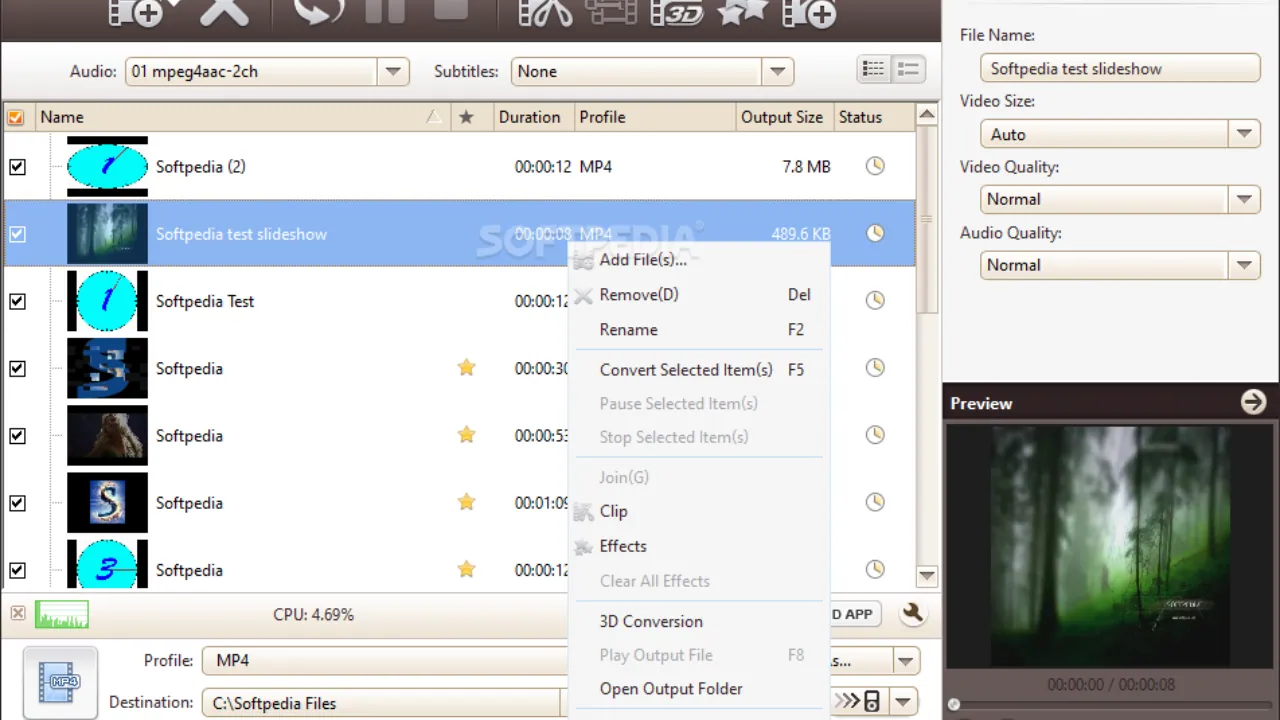The width and height of the screenshot is (1280, 720).
Task: Select the Softpedia Test row name
Action: [x=205, y=301]
